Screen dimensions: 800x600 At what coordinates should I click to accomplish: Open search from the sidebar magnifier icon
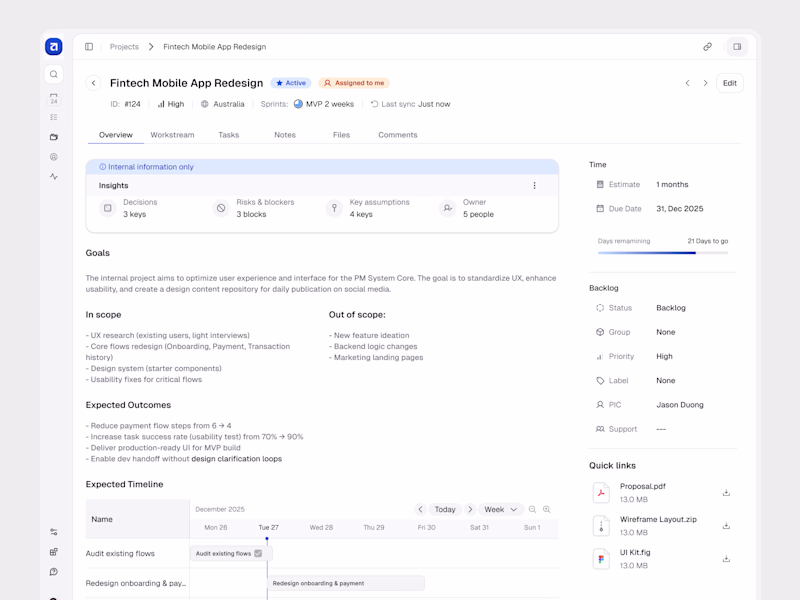tap(54, 74)
